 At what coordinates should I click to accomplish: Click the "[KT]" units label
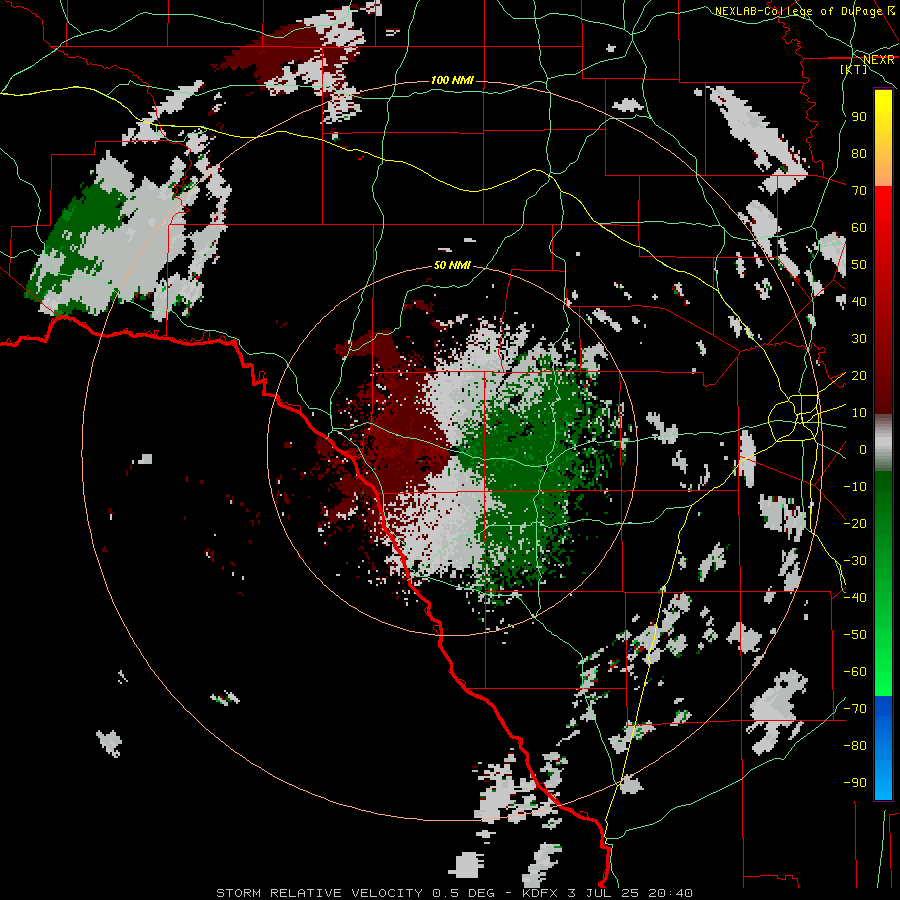(x=854, y=69)
